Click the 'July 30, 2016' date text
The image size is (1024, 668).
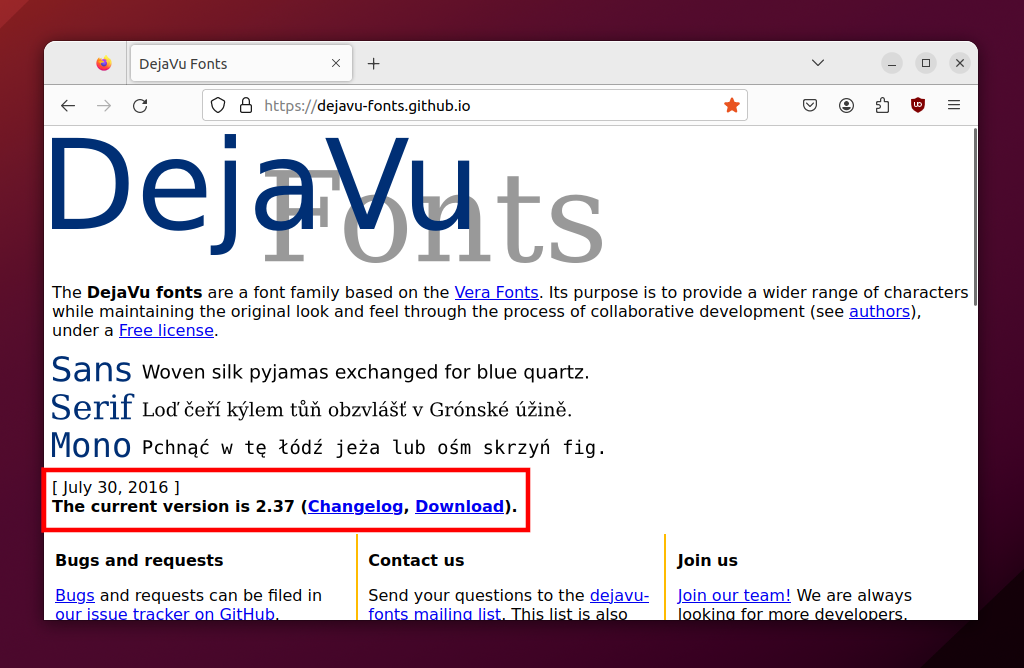pos(116,487)
